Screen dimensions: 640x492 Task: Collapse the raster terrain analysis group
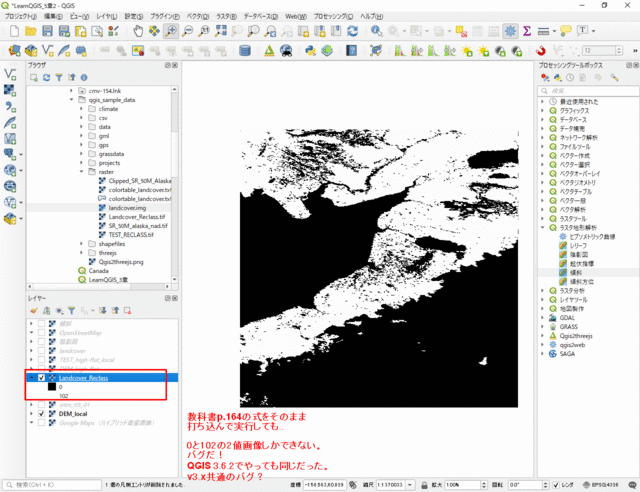tap(542, 227)
